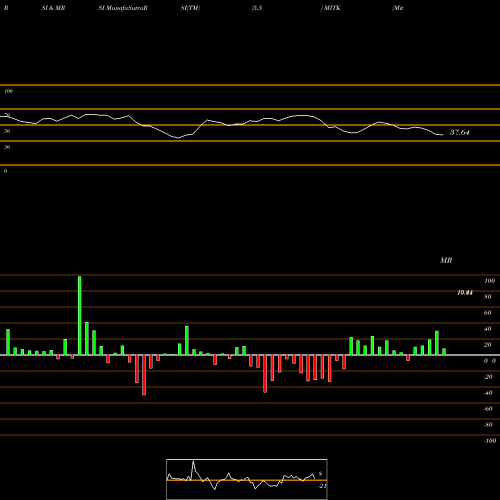The width and height of the screenshot is (500, 500).
Task: Click the MR axis label 60
Action: click(488, 313)
